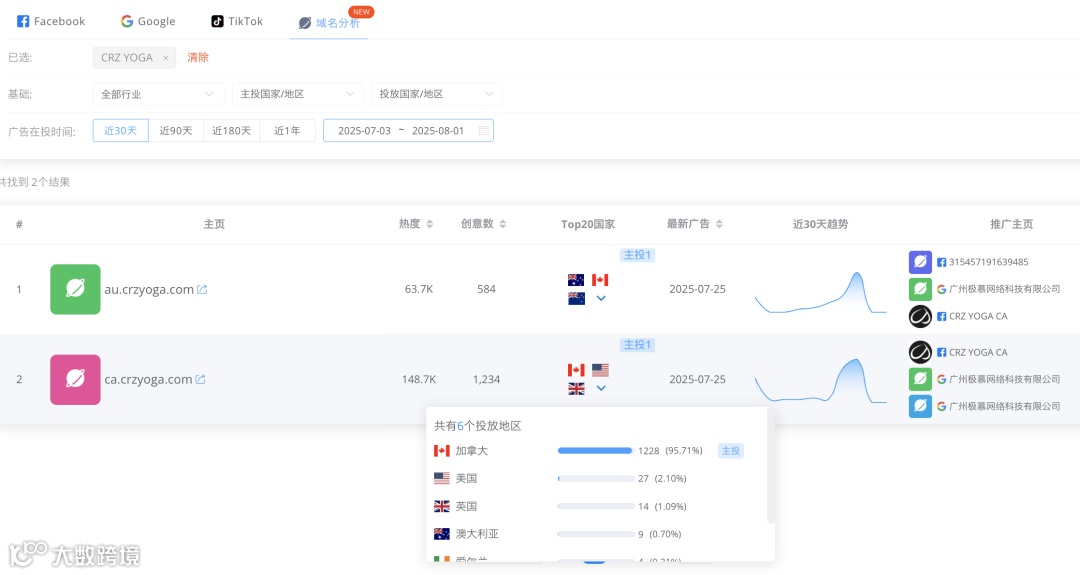Viewport: 1080px width, 575px height.
Task: Open the calendar icon in date picker
Action: tap(484, 130)
